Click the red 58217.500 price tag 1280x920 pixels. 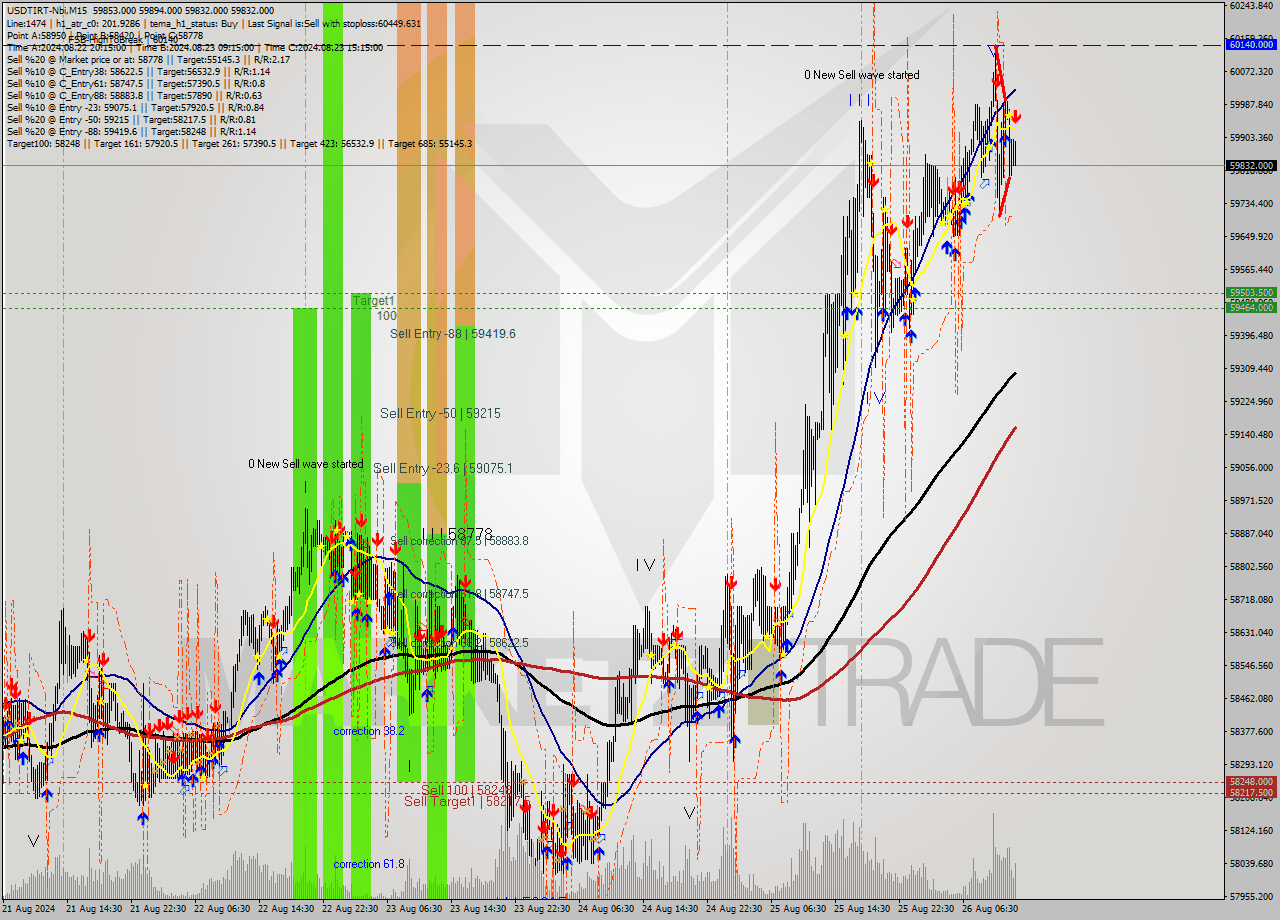(1251, 793)
